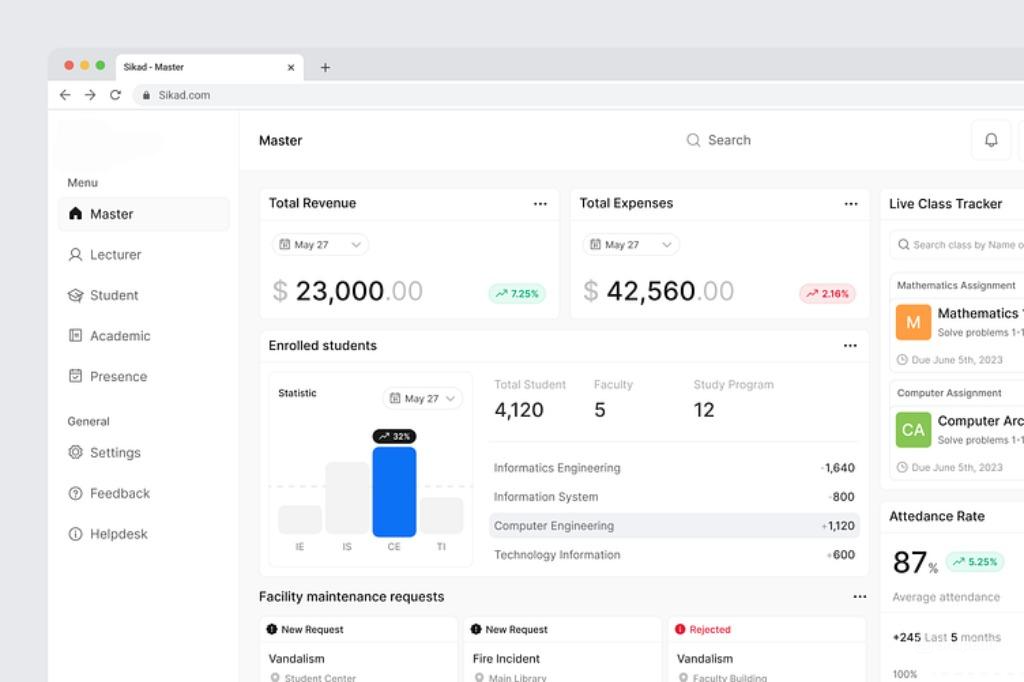Screen dimensions: 1024x682
Task: Open Facility maintenance requests options menu
Action: pyautogui.click(x=859, y=597)
